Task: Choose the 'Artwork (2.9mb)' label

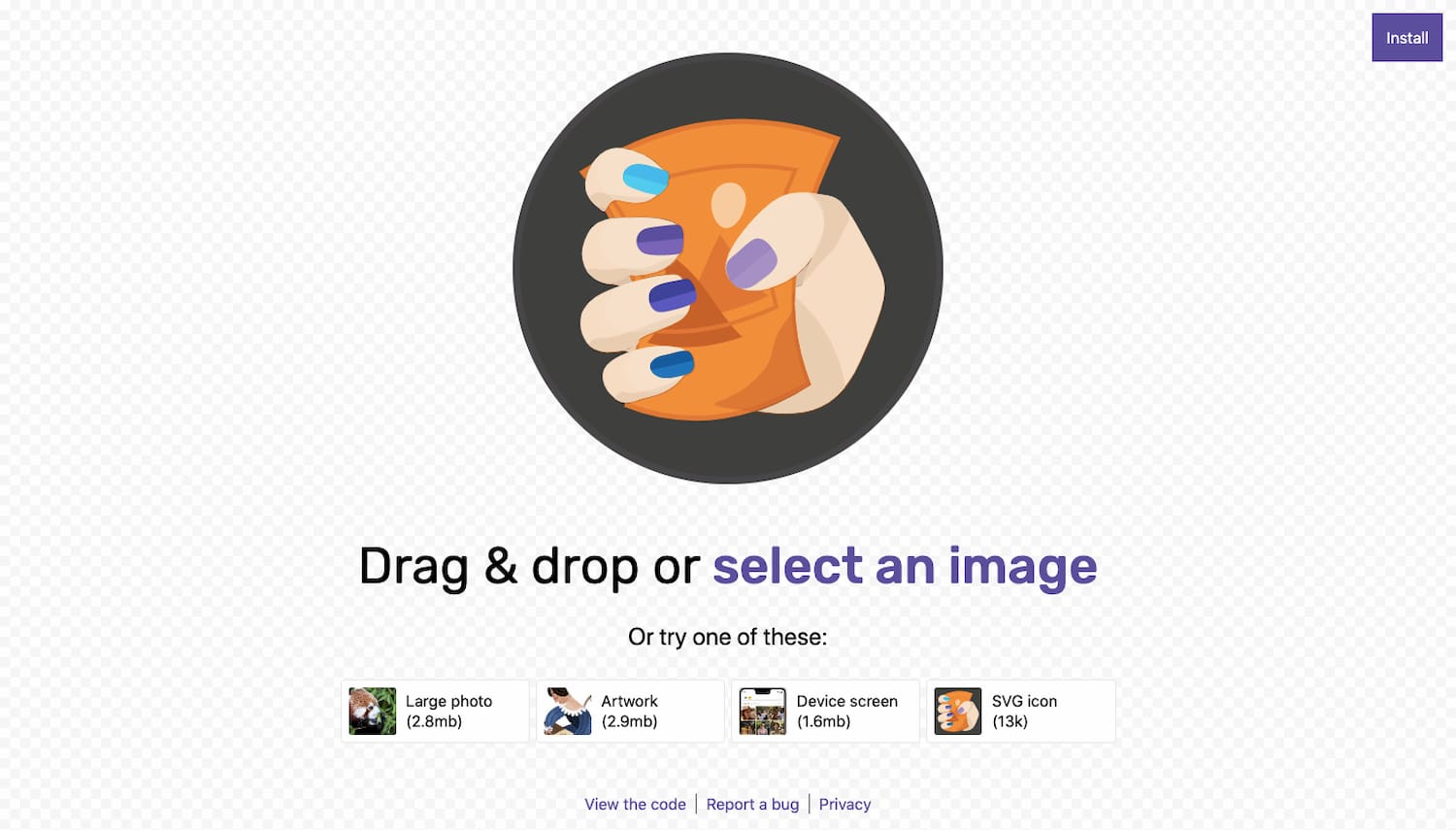Action: point(629,712)
